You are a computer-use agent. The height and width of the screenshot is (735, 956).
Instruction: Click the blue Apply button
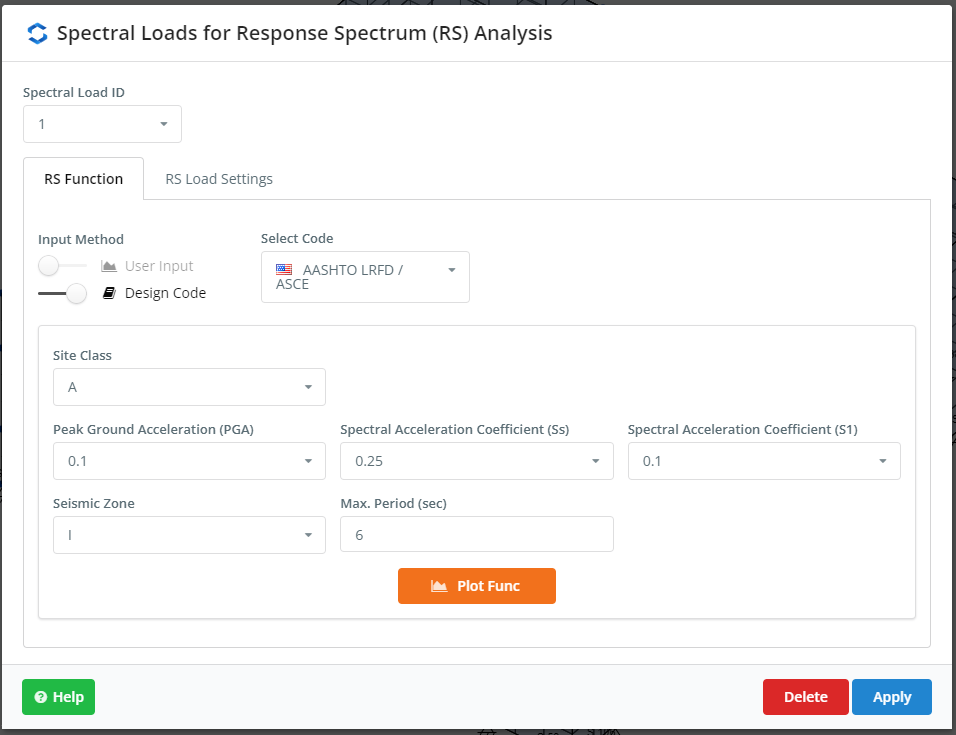891,697
